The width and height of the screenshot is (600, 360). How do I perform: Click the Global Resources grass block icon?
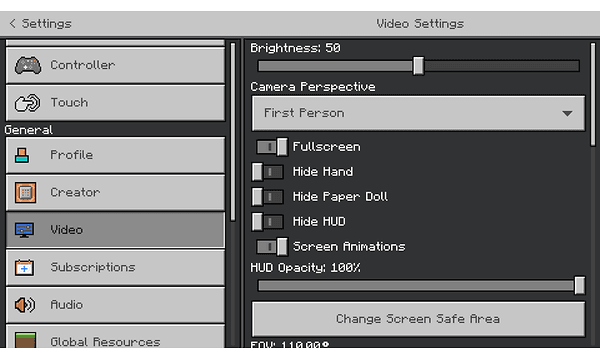point(26,340)
